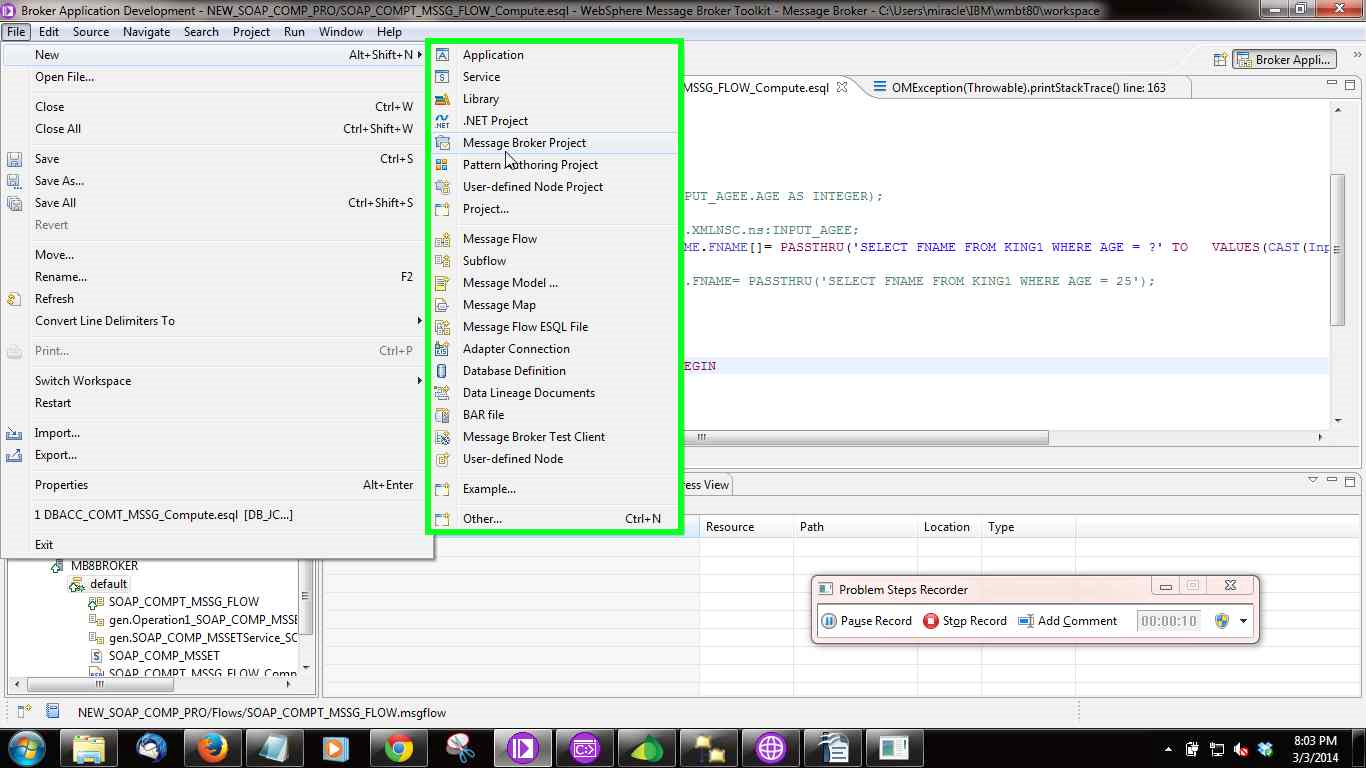Open Firefox from the taskbar

(x=212, y=748)
